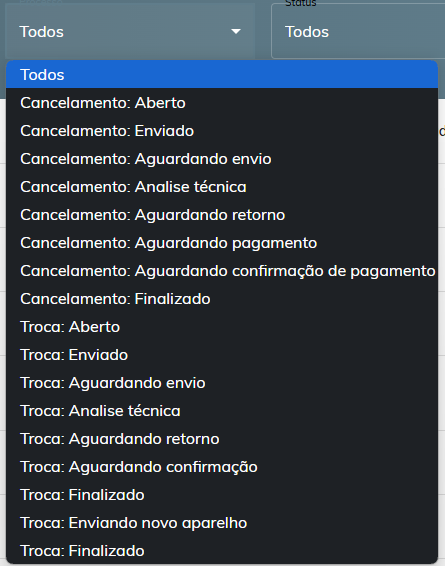Choose Cancelamento: Aguardando confirmação de pagamento

point(222,271)
